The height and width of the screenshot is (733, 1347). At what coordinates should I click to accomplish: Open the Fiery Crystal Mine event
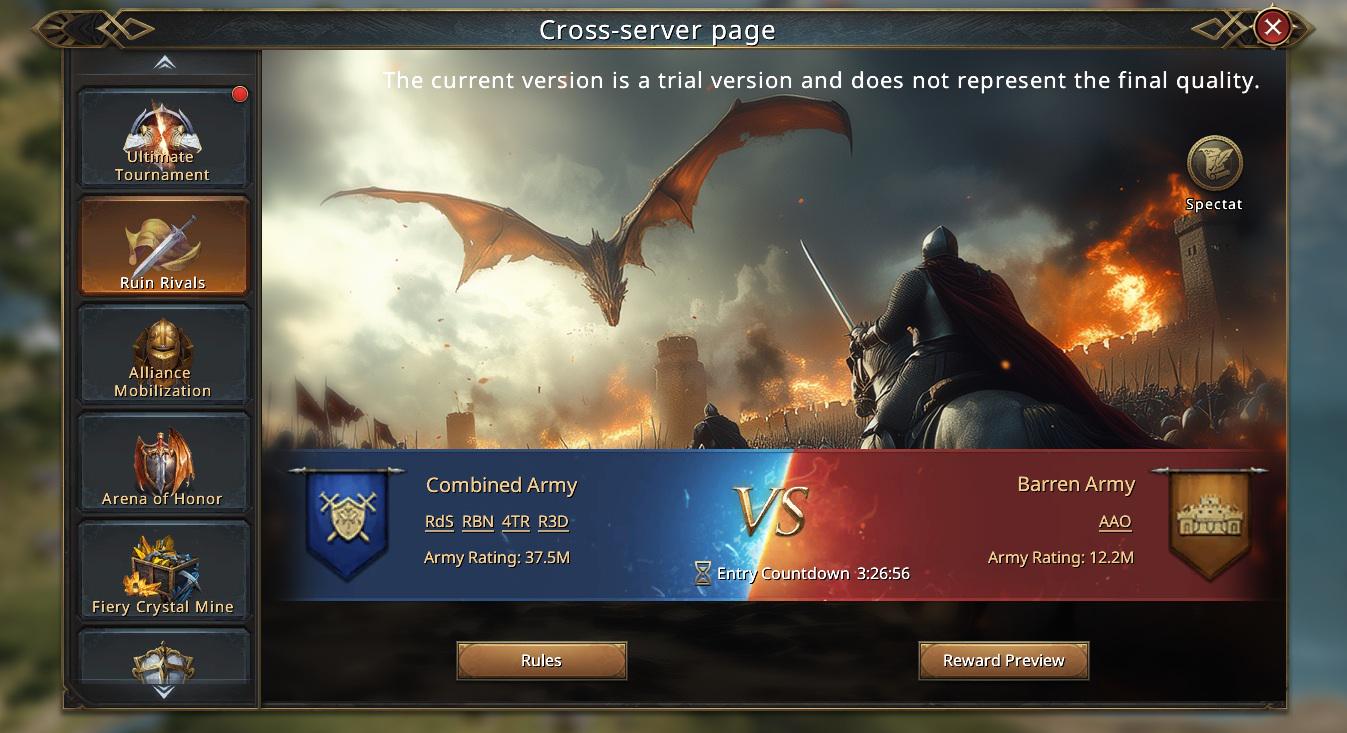(x=163, y=570)
